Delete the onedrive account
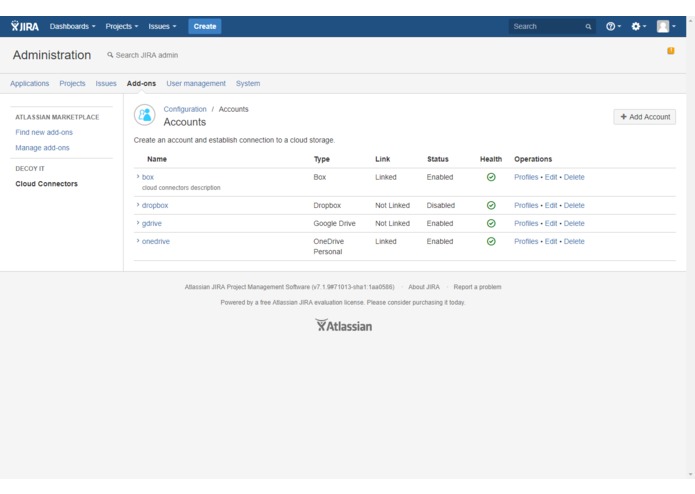This screenshot has width=695, height=494. tap(574, 241)
